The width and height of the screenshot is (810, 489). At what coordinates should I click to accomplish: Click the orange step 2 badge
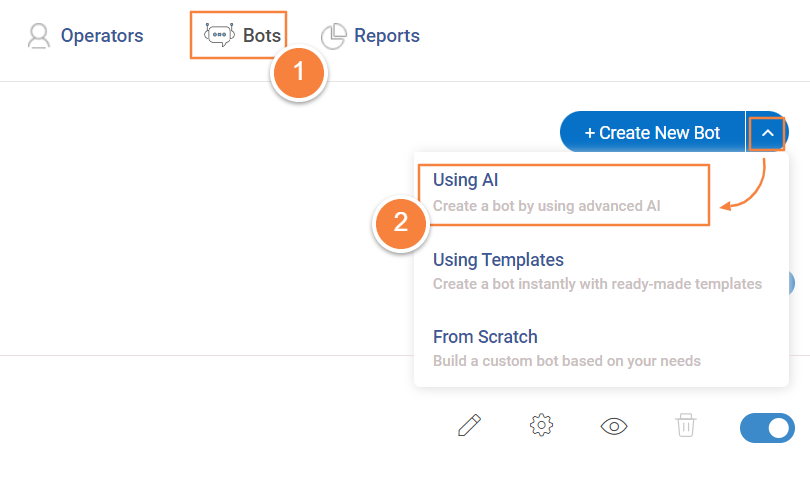(x=401, y=222)
